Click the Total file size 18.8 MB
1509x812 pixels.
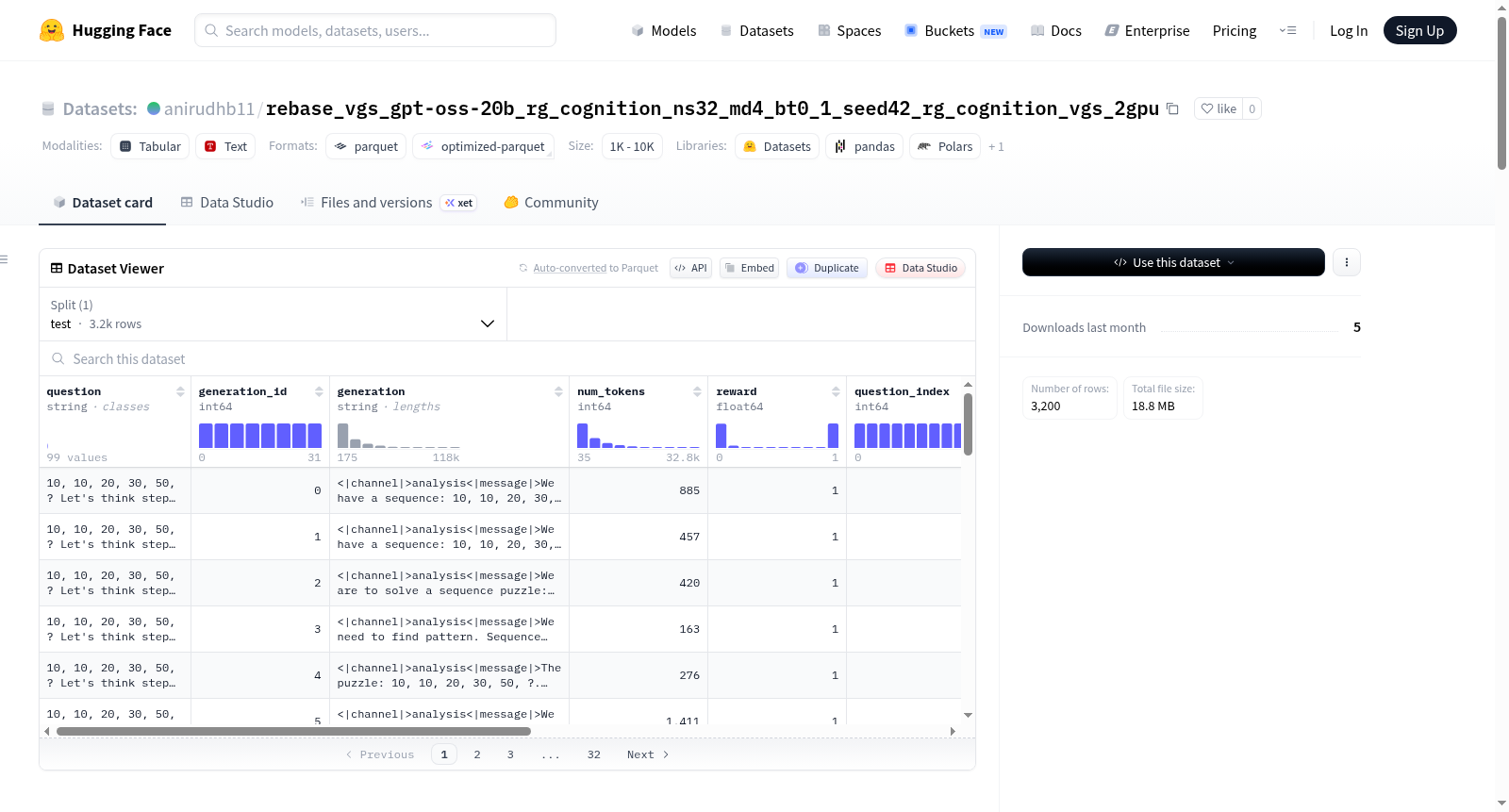pyautogui.click(x=1153, y=406)
